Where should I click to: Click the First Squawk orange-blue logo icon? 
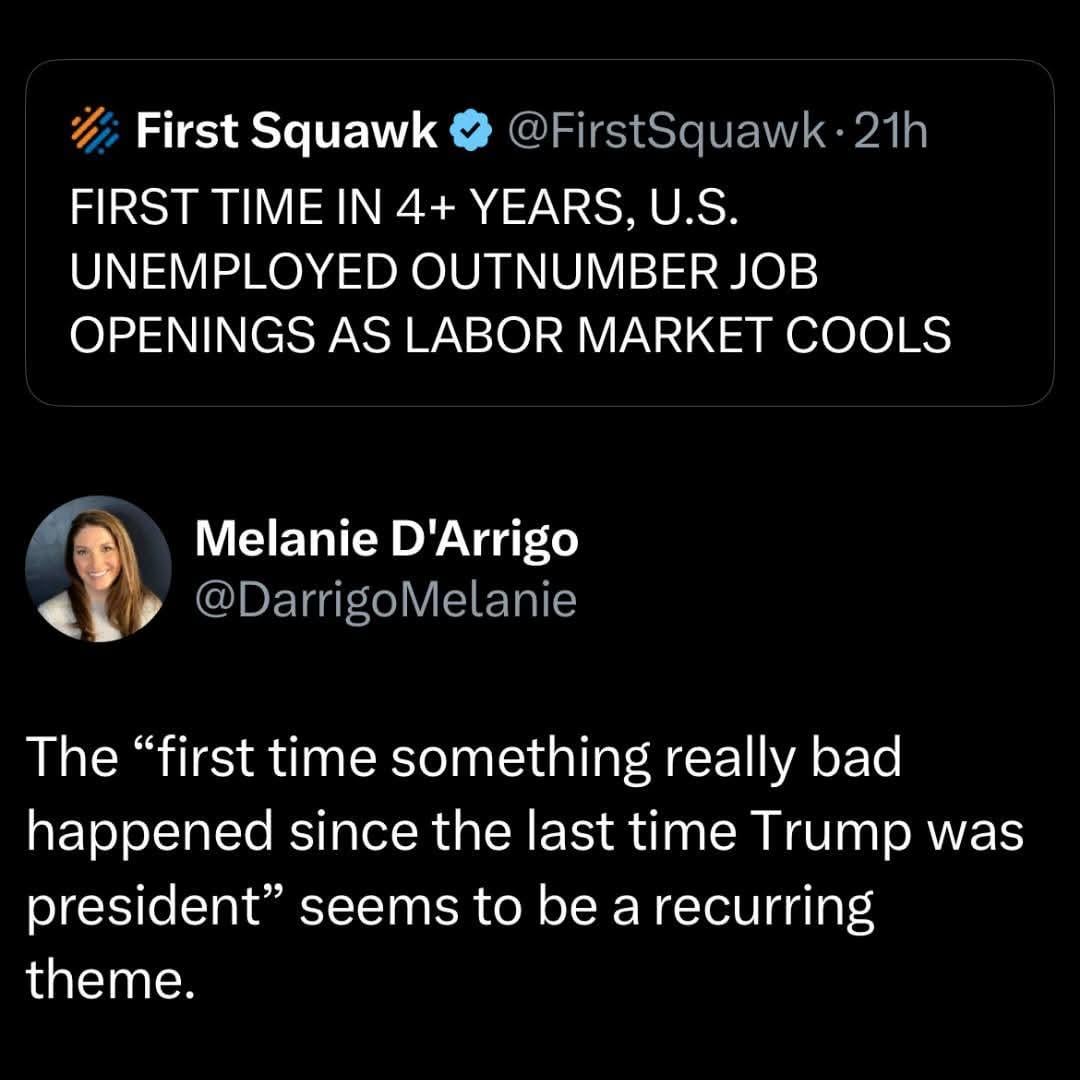(95, 130)
